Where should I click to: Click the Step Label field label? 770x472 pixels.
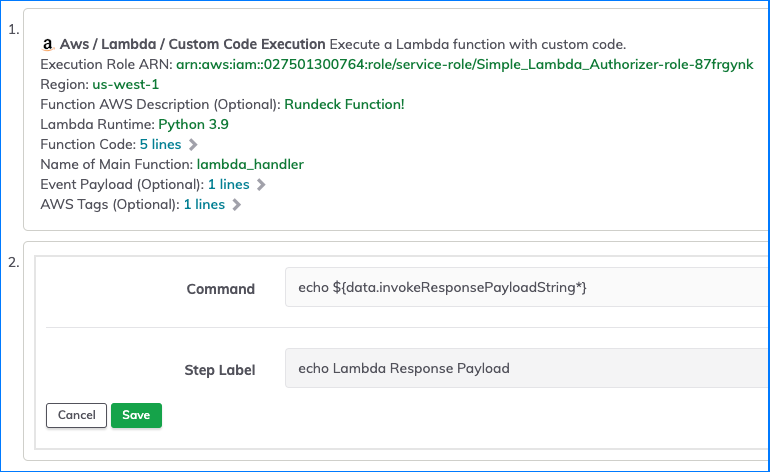[220, 370]
